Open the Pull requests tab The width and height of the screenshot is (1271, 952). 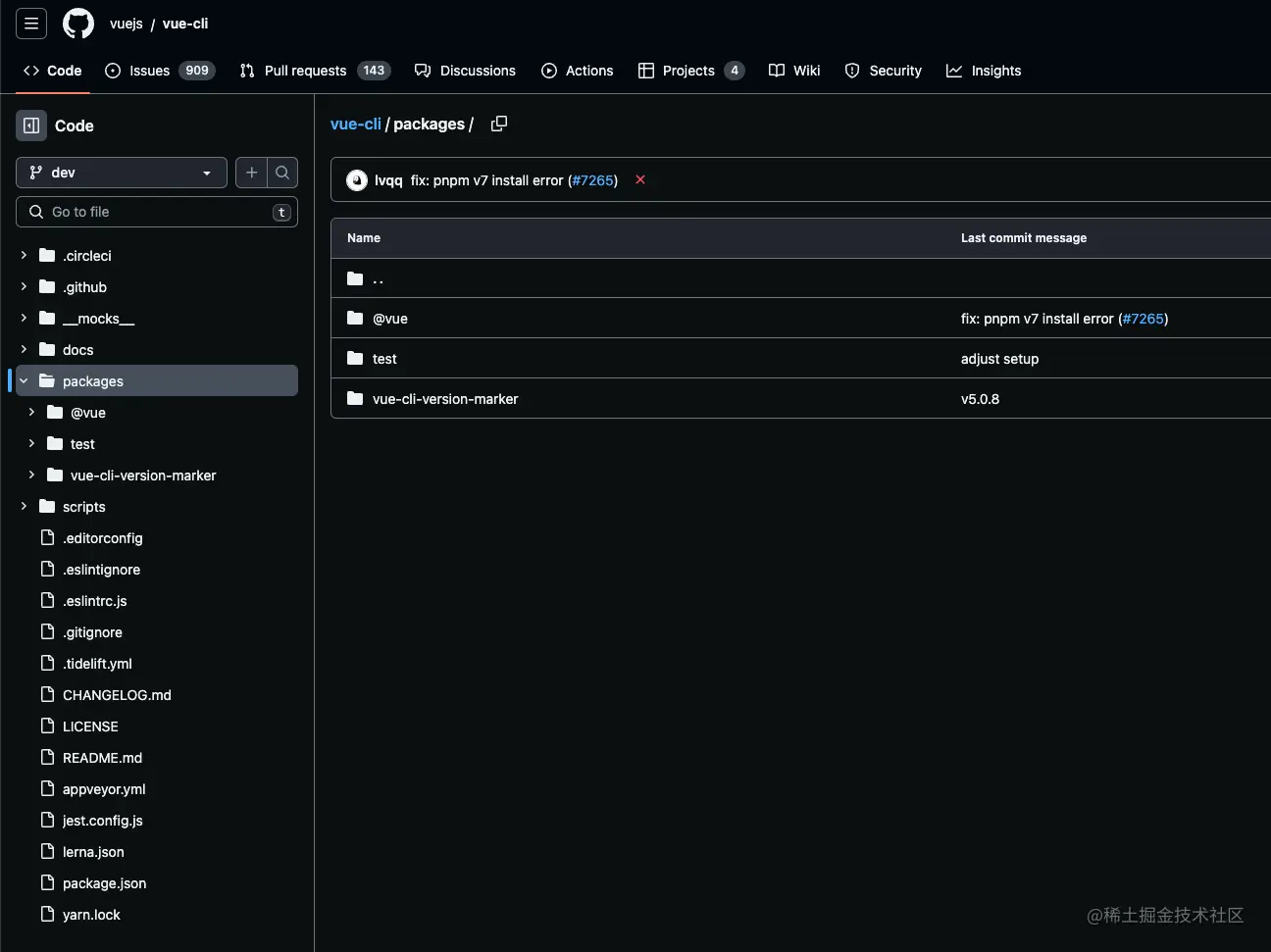(x=315, y=71)
